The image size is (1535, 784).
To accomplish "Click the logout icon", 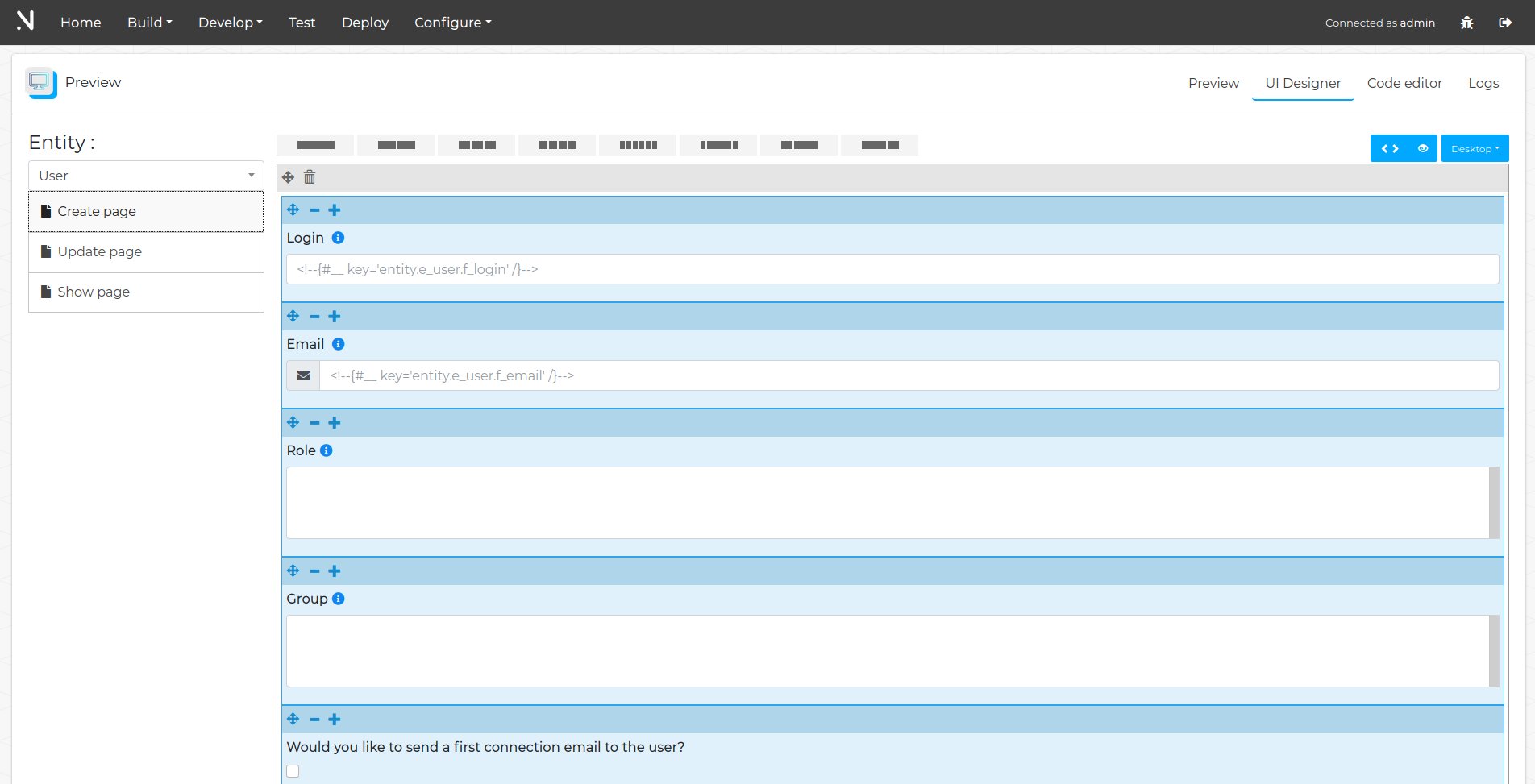I will 1505,23.
